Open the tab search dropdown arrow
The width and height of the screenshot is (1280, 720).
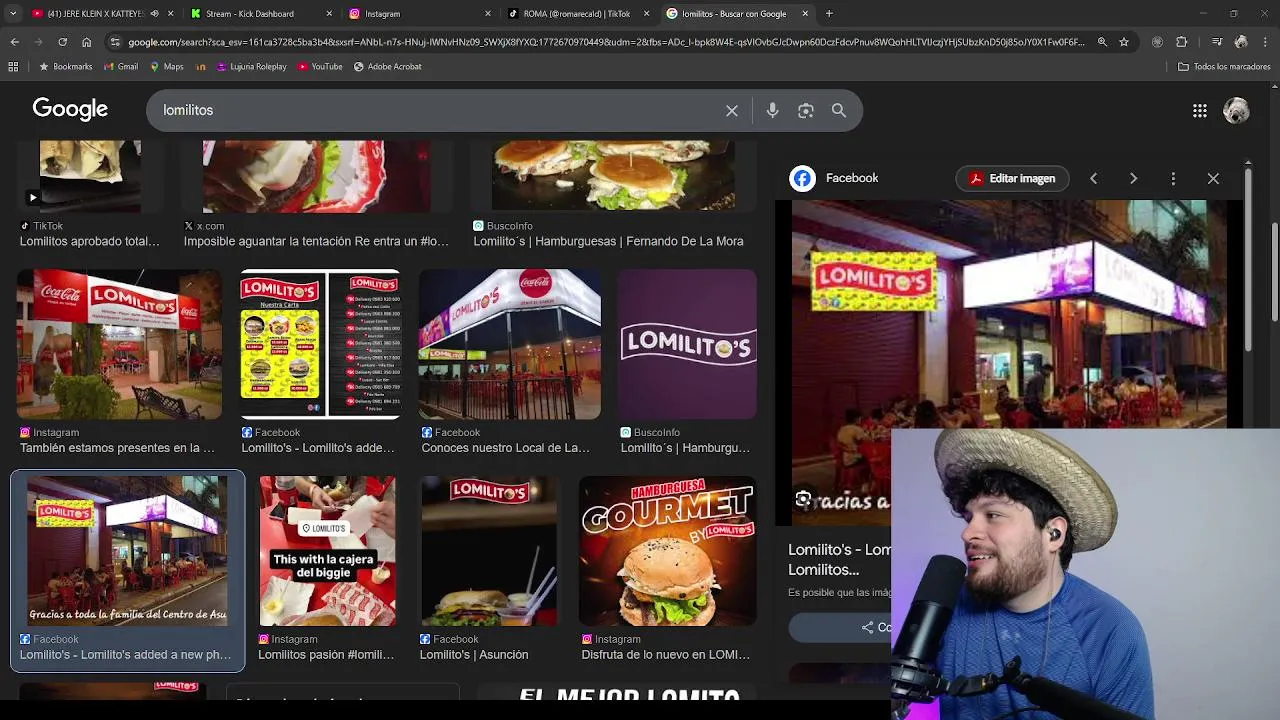pos(13,14)
